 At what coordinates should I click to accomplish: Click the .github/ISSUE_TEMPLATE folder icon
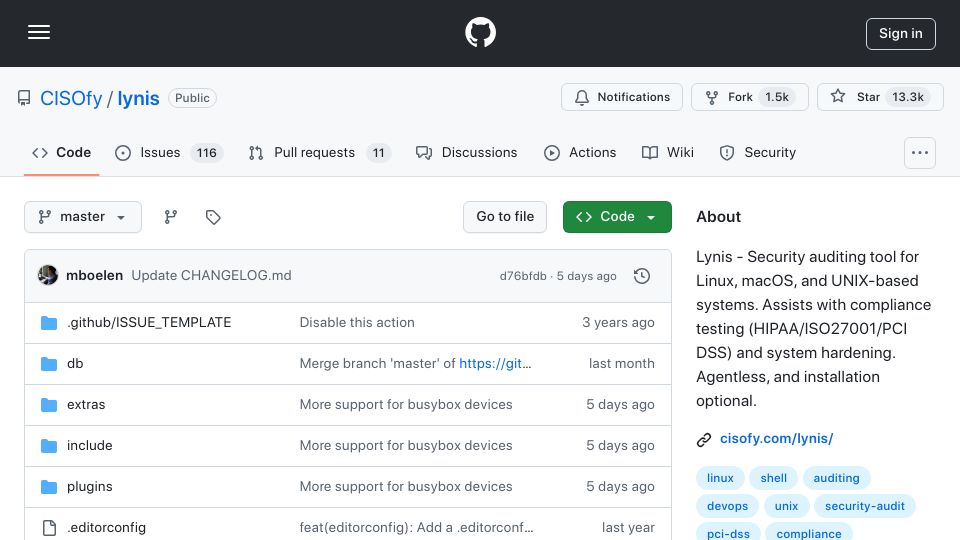tap(49, 323)
